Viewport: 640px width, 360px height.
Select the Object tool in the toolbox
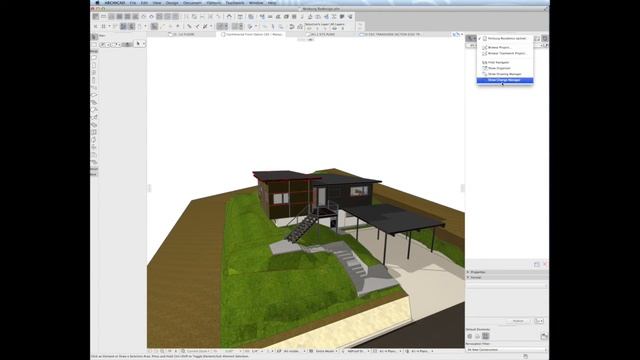(93, 148)
